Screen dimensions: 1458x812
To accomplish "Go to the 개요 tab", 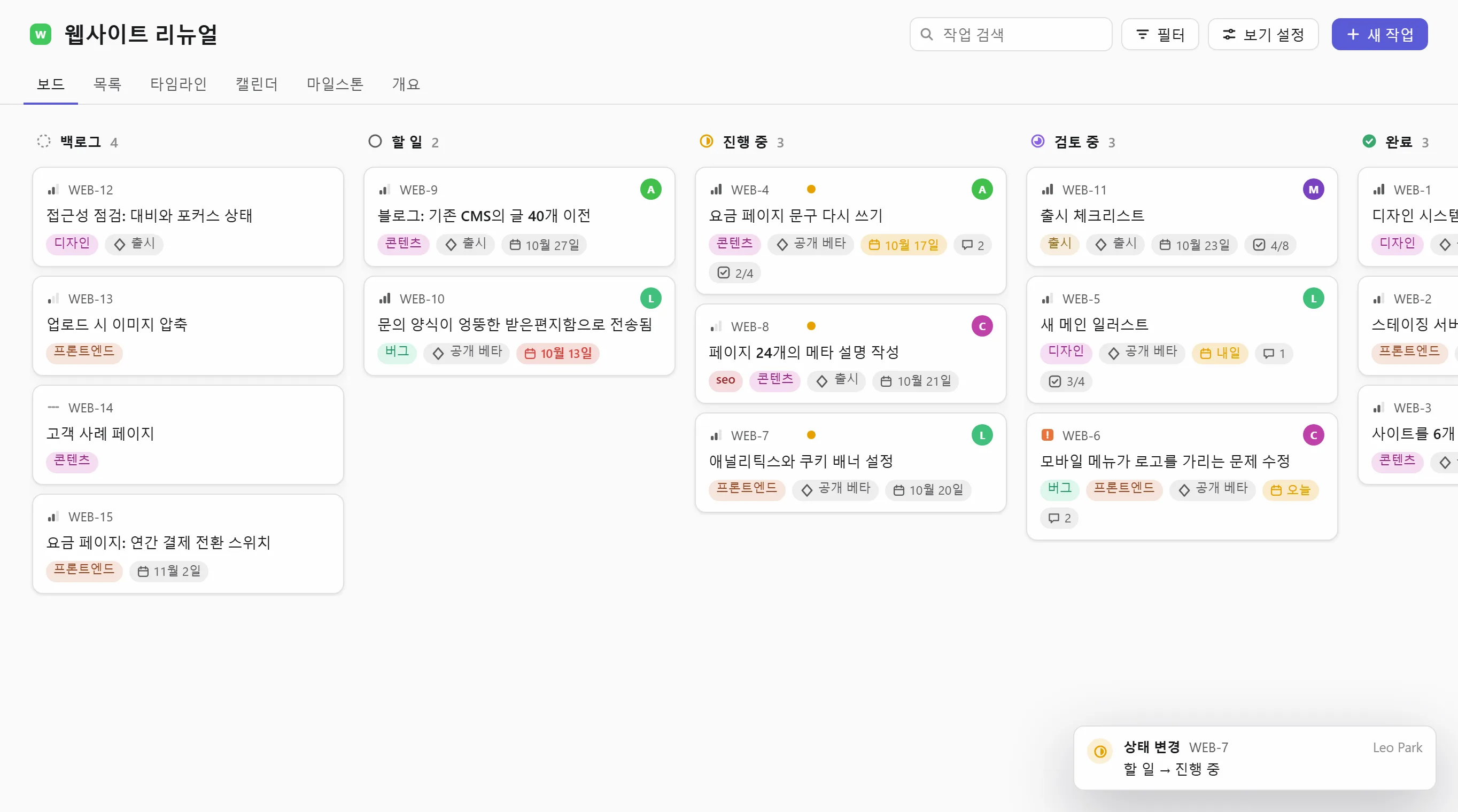I will 406,84.
